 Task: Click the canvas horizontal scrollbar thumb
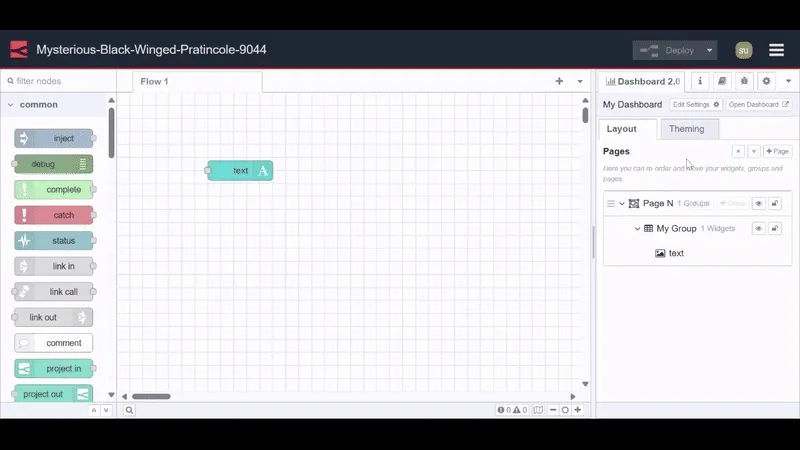click(151, 396)
